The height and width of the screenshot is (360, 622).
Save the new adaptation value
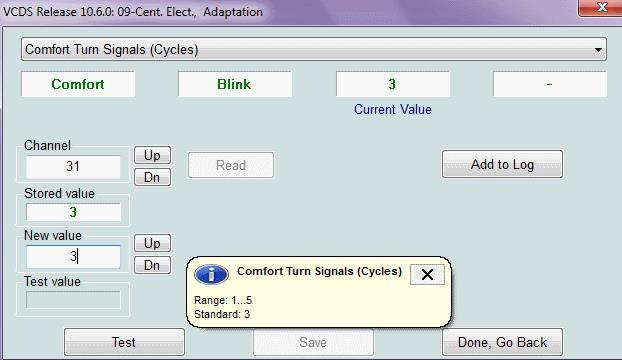click(313, 342)
